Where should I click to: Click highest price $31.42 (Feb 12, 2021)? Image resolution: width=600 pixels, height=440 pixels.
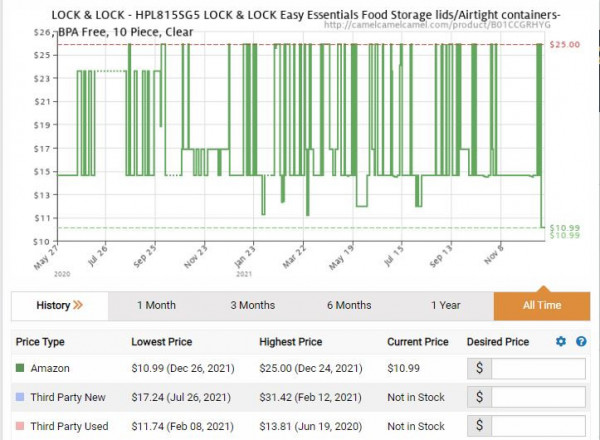[310, 397]
